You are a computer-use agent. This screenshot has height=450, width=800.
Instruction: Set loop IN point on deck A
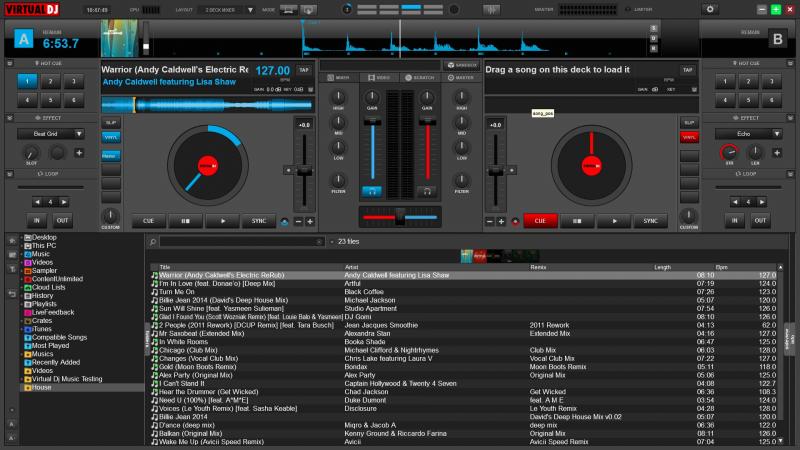37,220
